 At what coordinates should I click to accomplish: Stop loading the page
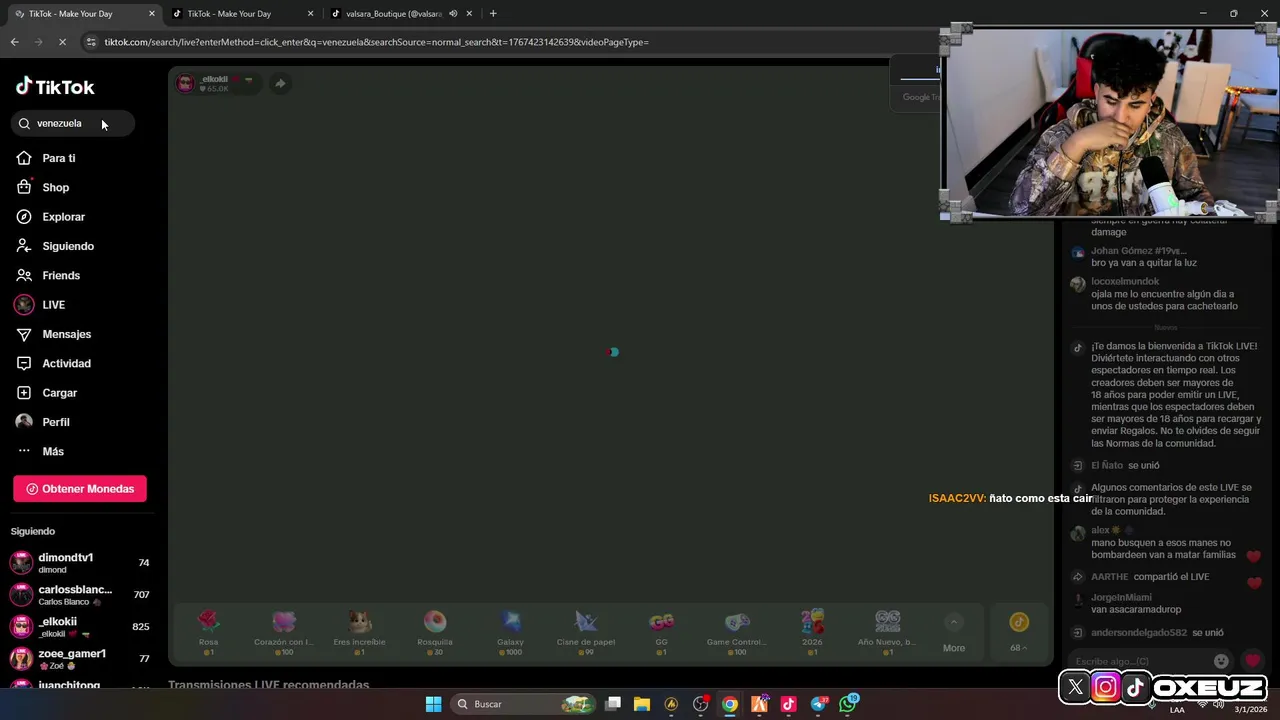coord(62,42)
